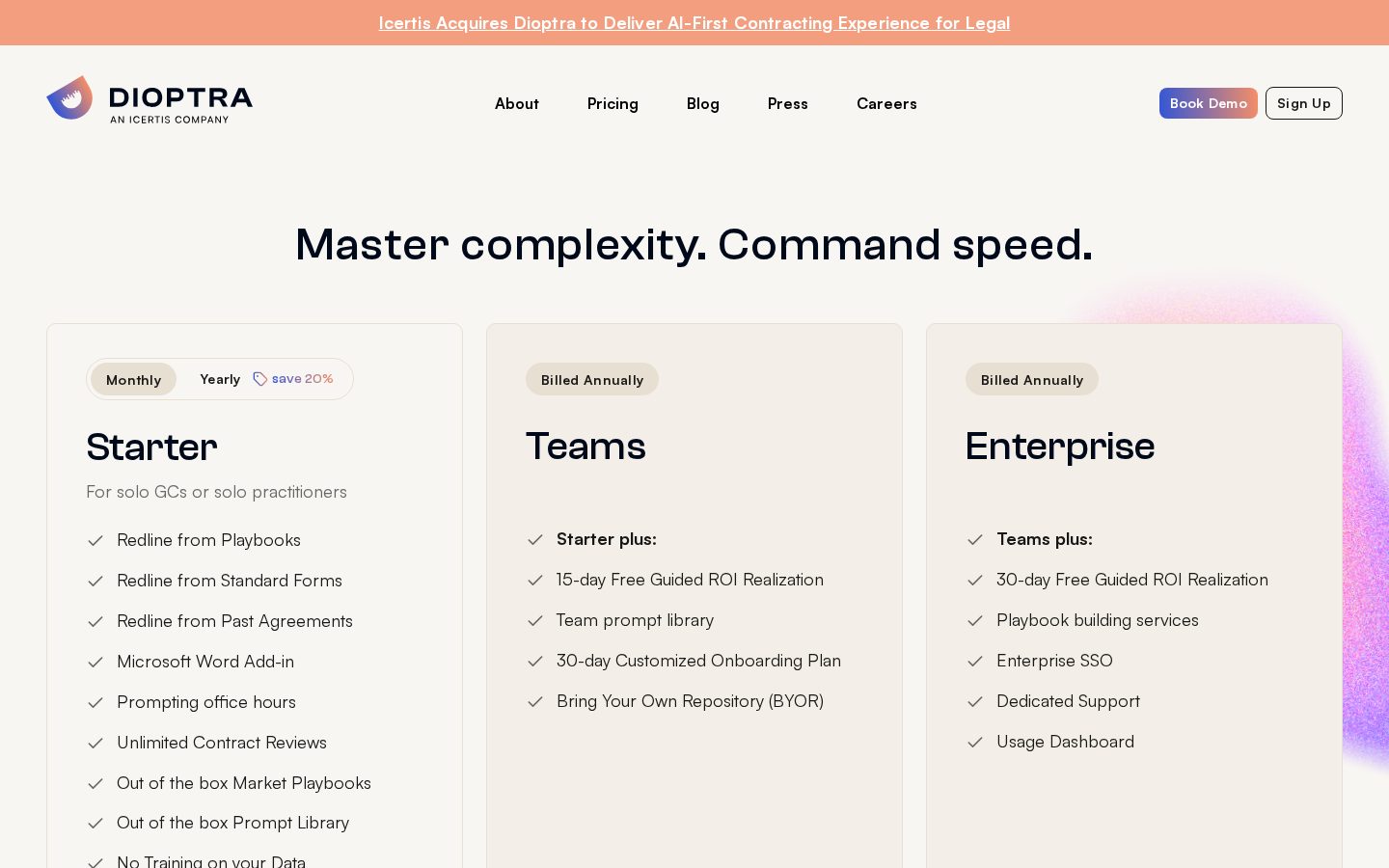Click the "Teams plus:" feature text
The height and width of the screenshot is (868, 1389).
tap(1045, 539)
